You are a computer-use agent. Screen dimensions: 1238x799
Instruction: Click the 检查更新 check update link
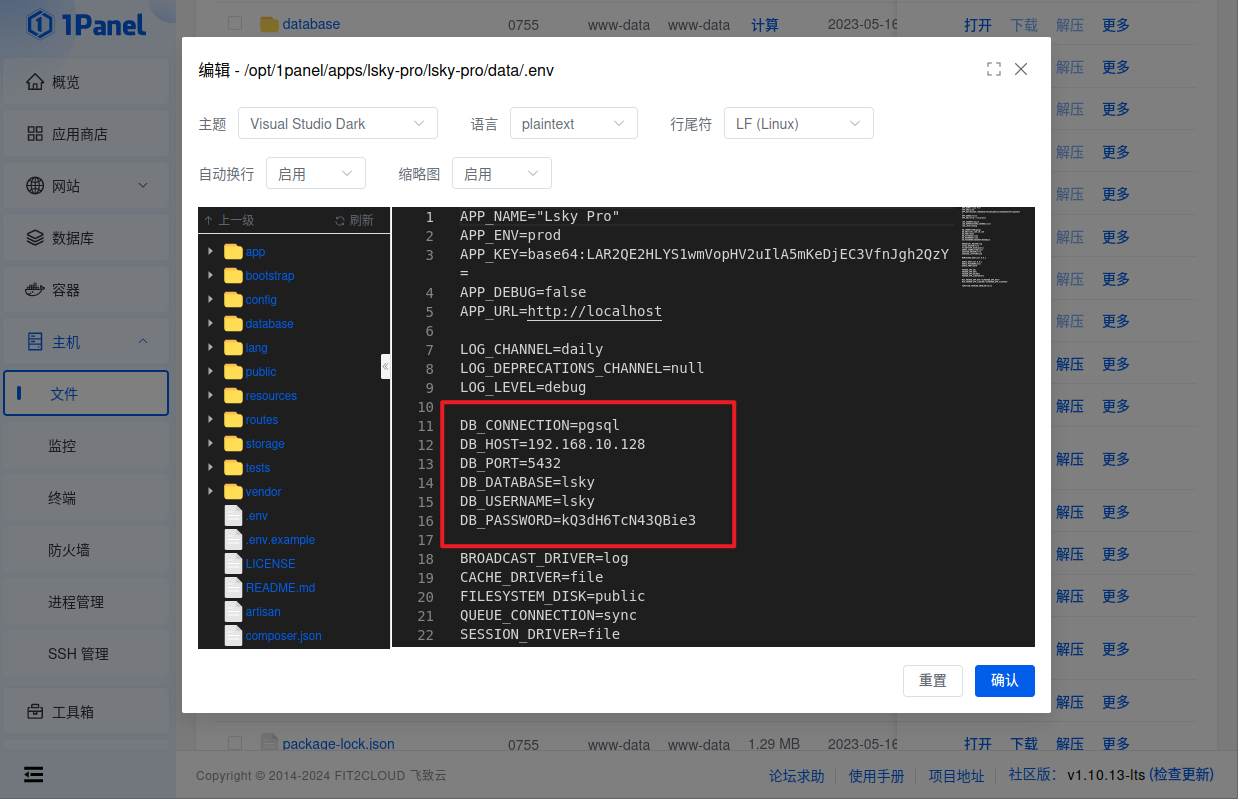1181,775
